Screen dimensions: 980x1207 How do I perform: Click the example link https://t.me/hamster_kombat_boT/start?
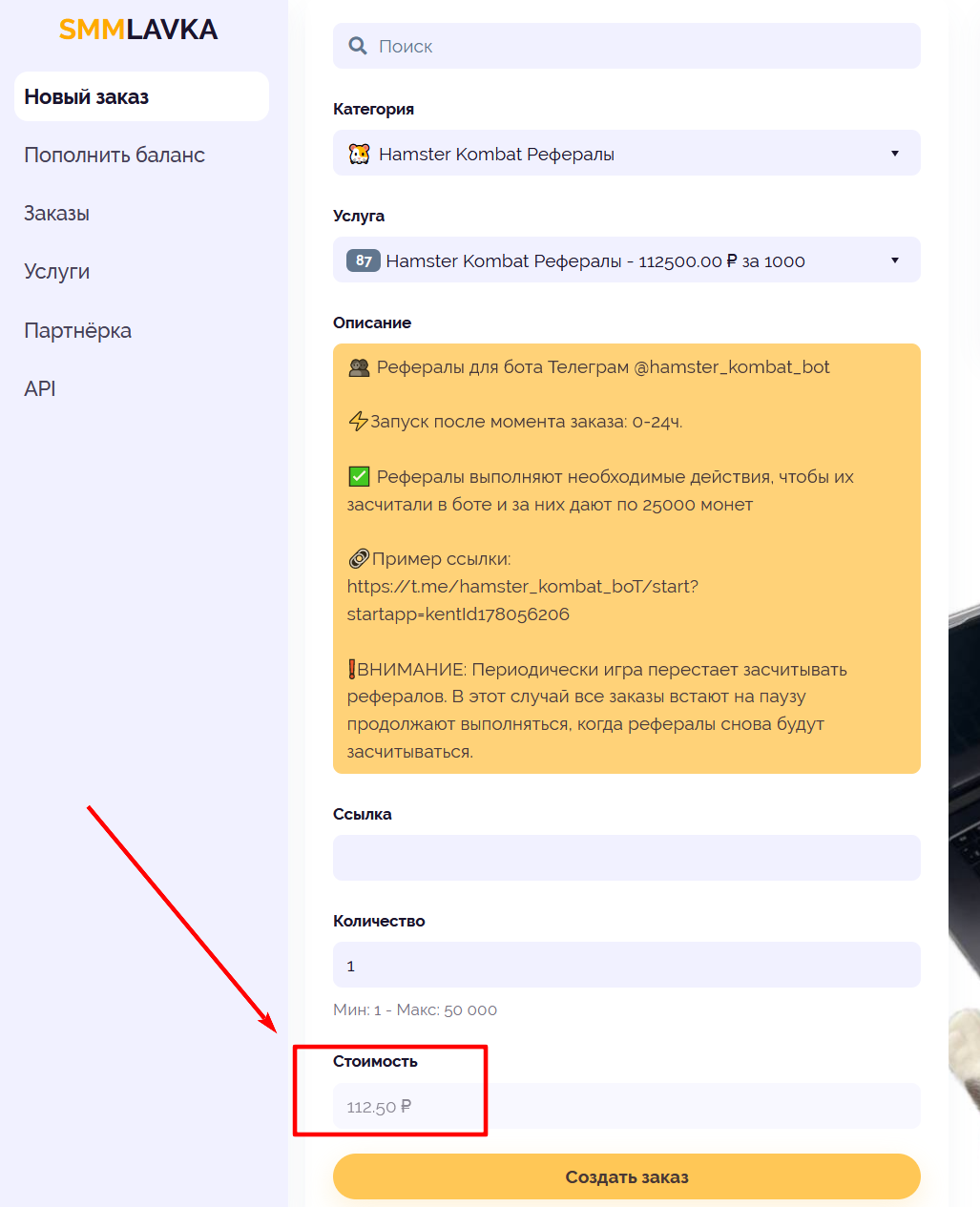tap(523, 600)
